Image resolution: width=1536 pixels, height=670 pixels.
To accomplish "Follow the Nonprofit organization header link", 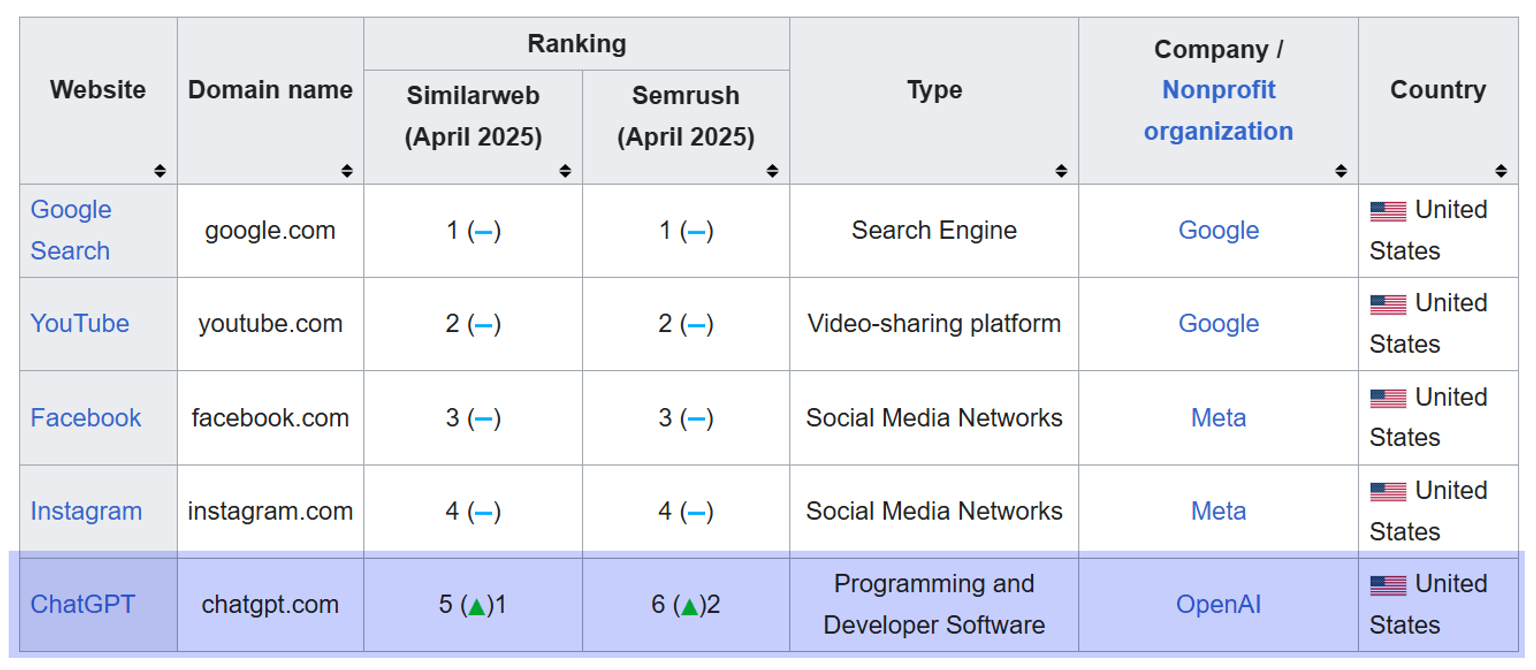I will click(x=1218, y=110).
